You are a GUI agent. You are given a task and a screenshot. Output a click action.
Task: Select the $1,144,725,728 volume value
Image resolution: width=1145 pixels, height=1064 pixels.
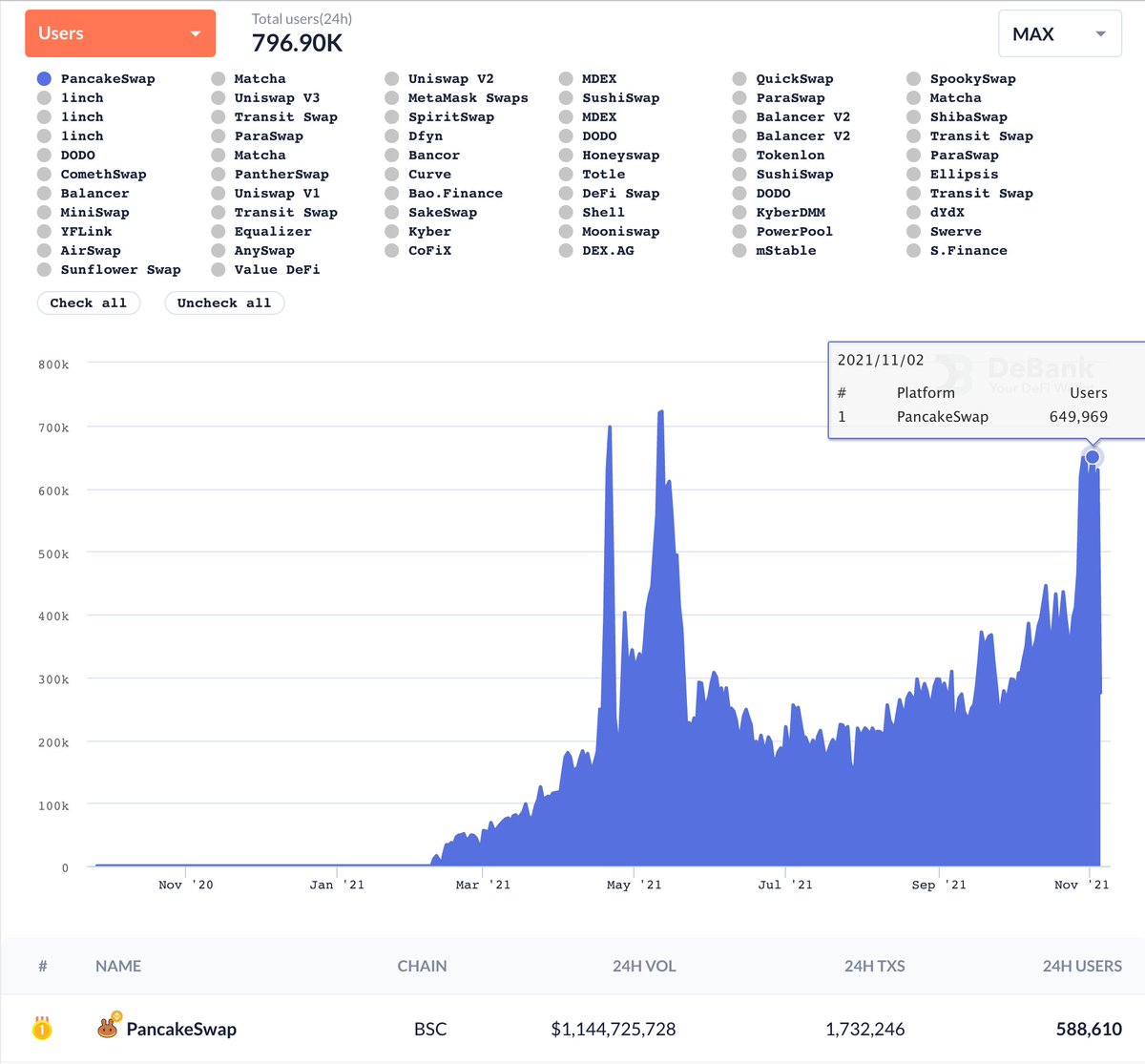coord(614,1030)
